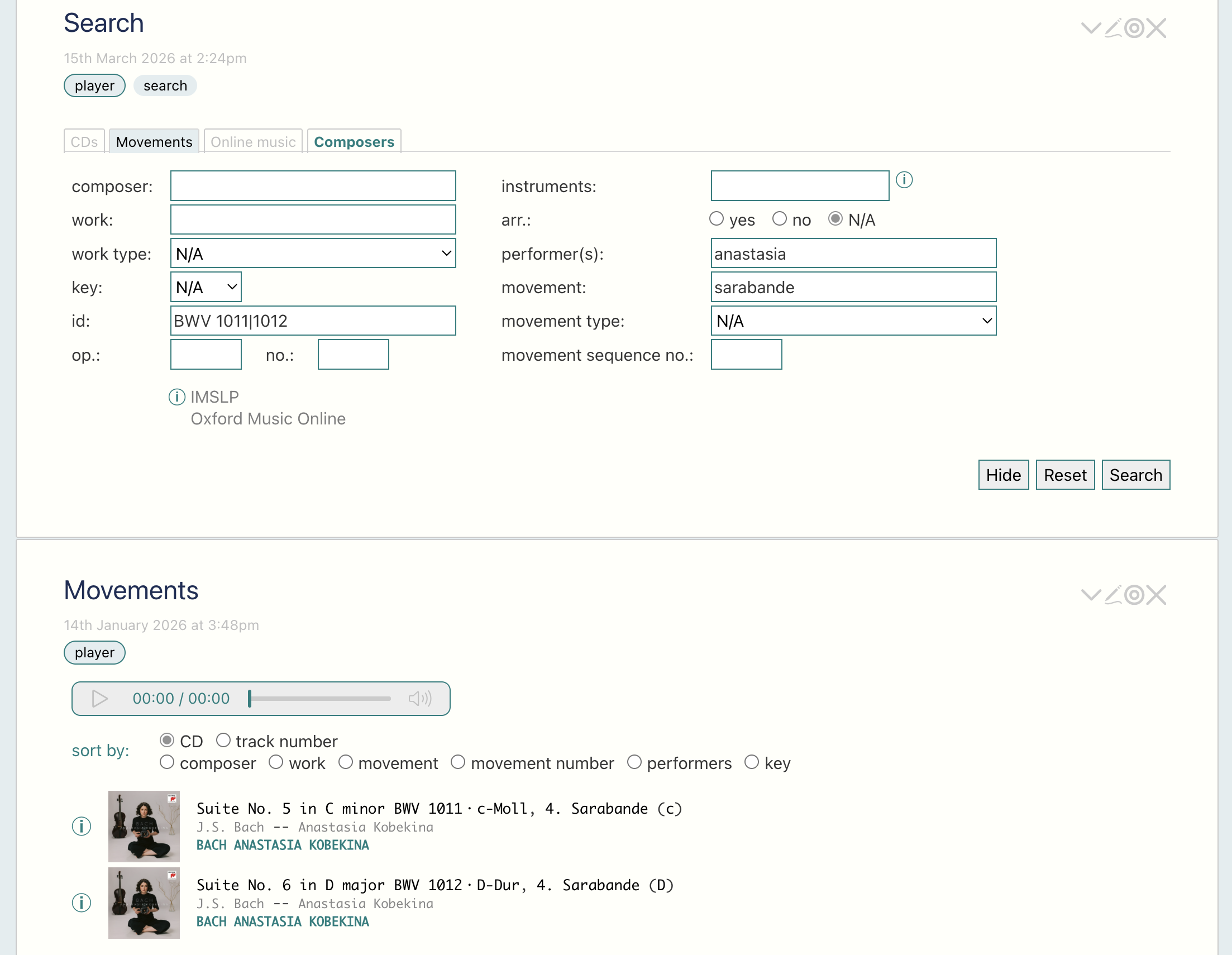Click the pencil edit icon in Movements panel

(1112, 595)
